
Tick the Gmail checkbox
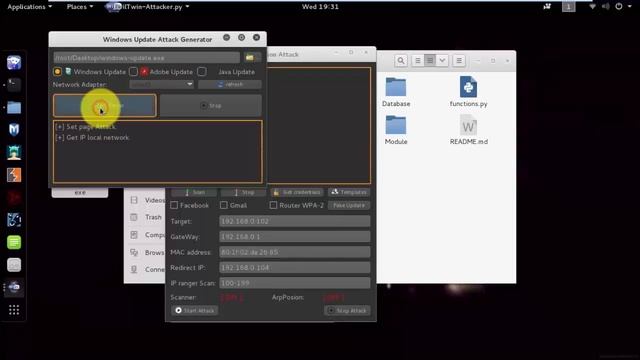(224, 205)
